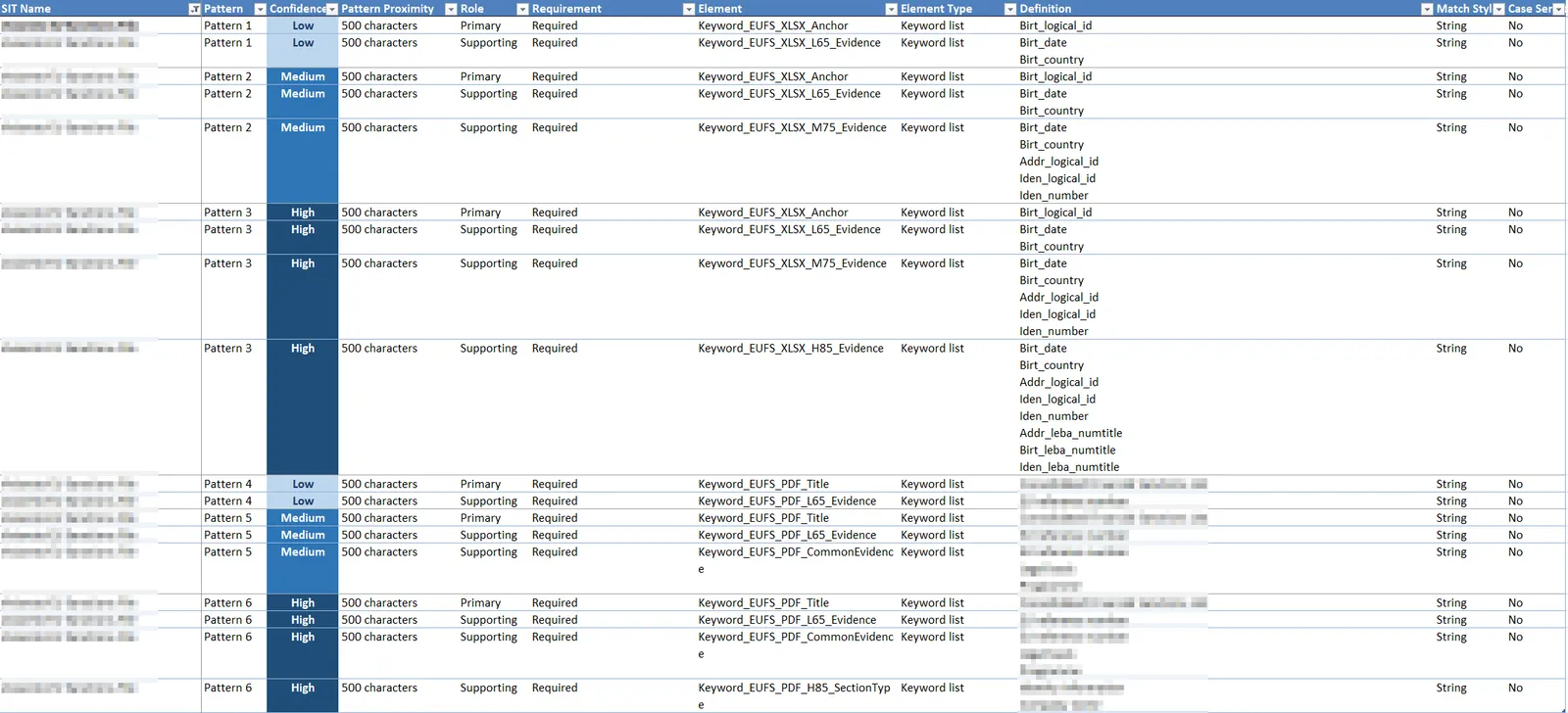The height and width of the screenshot is (713, 1568).
Task: Select the Addr_leba_numtitle definition entry
Action: pos(1070,433)
